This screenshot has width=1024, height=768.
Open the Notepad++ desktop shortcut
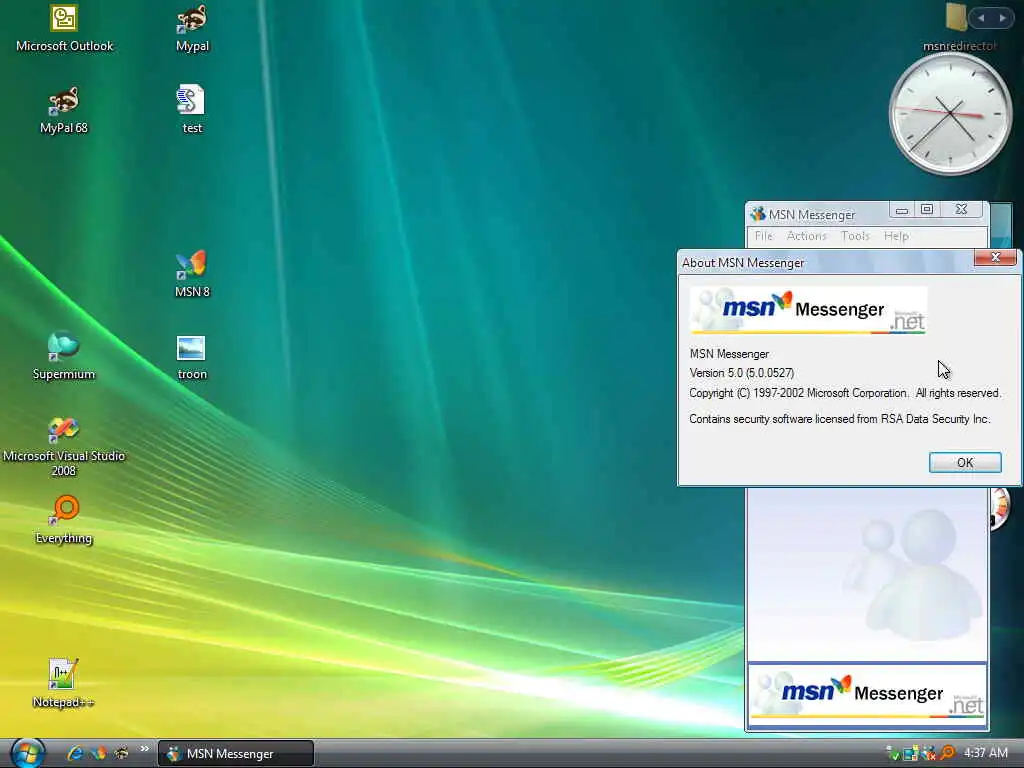point(63,683)
